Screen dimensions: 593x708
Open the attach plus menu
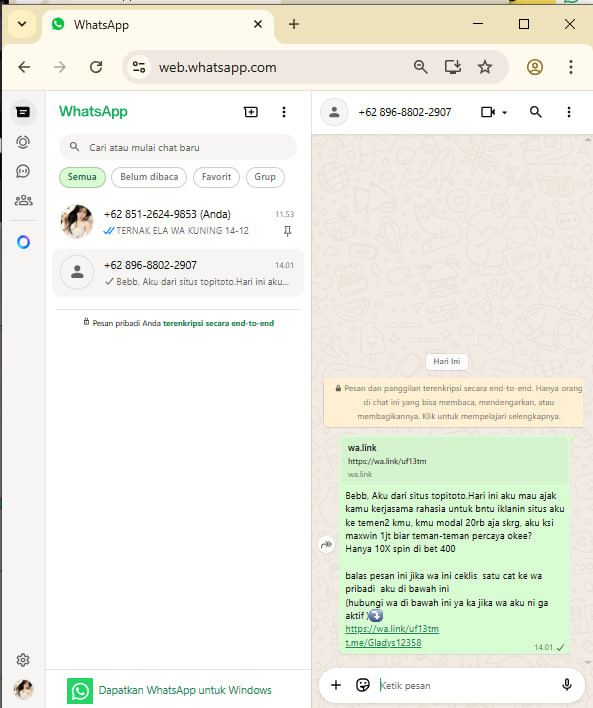click(x=336, y=685)
